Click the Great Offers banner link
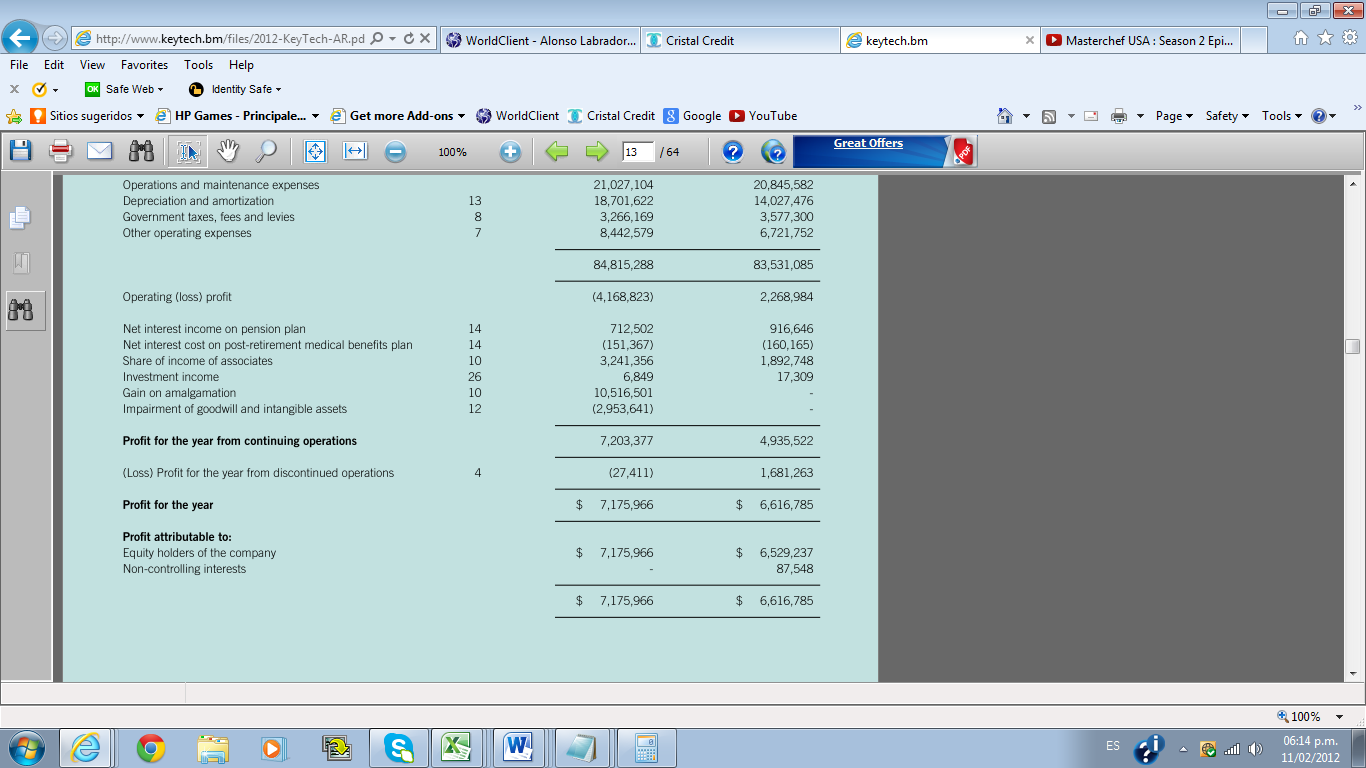Viewport: 1366px width, 768px height. (868, 144)
